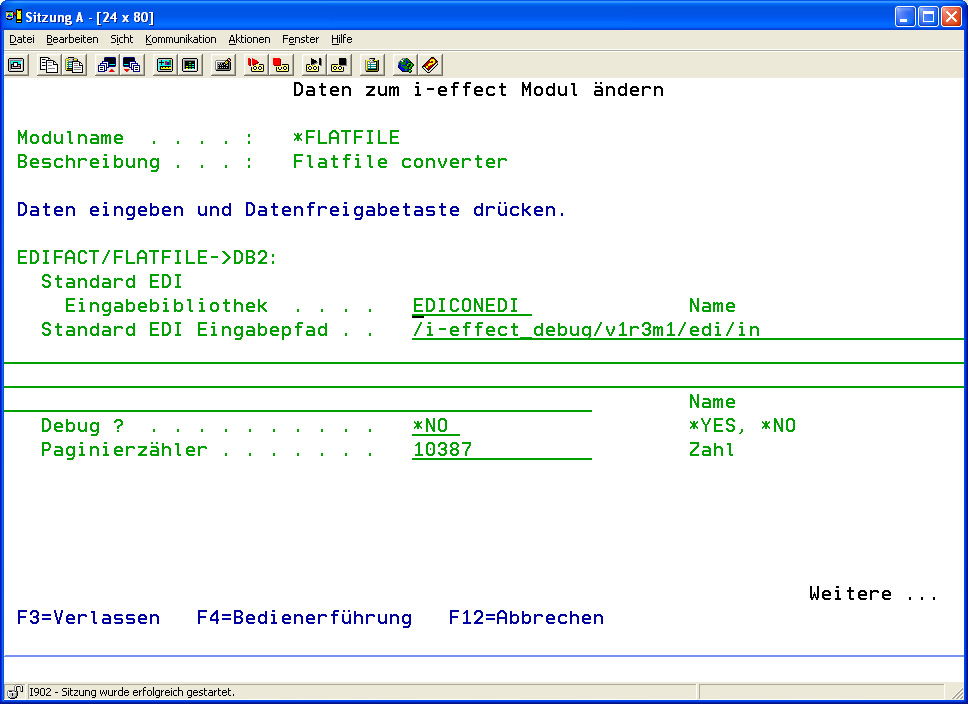
Task: Click the Paste toolbar icon
Action: [x=74, y=65]
